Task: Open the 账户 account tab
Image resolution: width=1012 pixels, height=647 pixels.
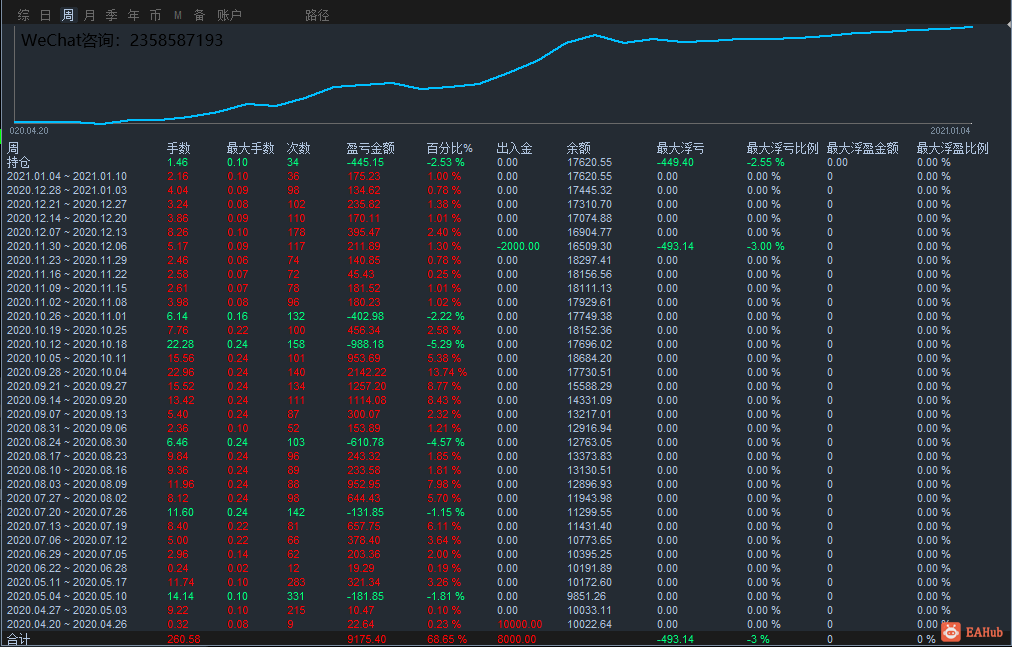Action: click(229, 15)
